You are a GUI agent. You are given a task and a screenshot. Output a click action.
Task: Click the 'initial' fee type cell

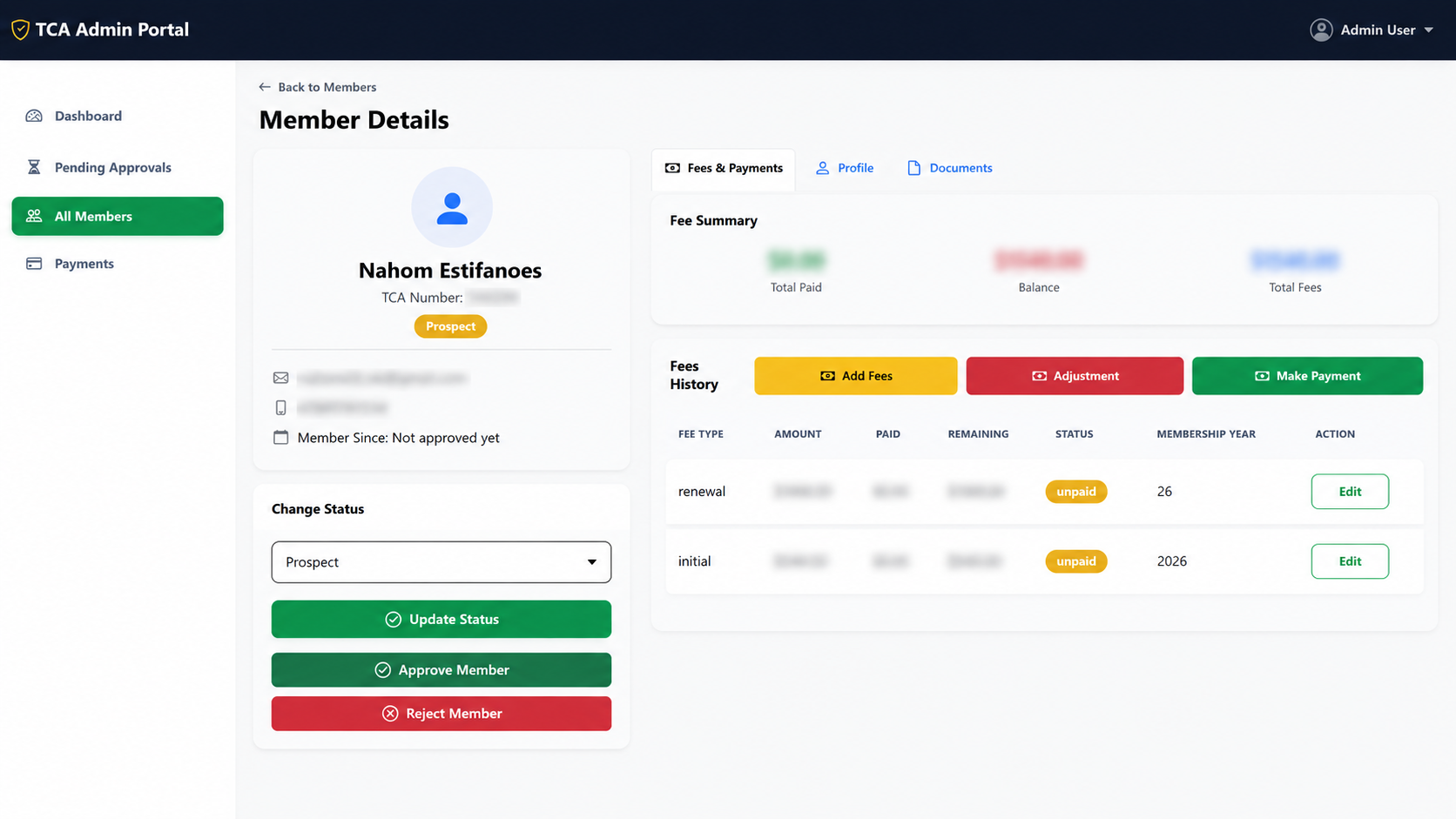[694, 561]
